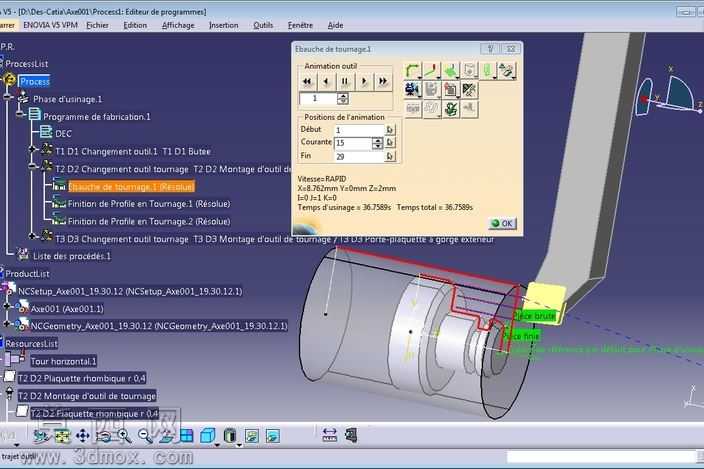This screenshot has height=469, width=704.
Task: Click the Courante position spinner arrows
Action: [x=378, y=143]
